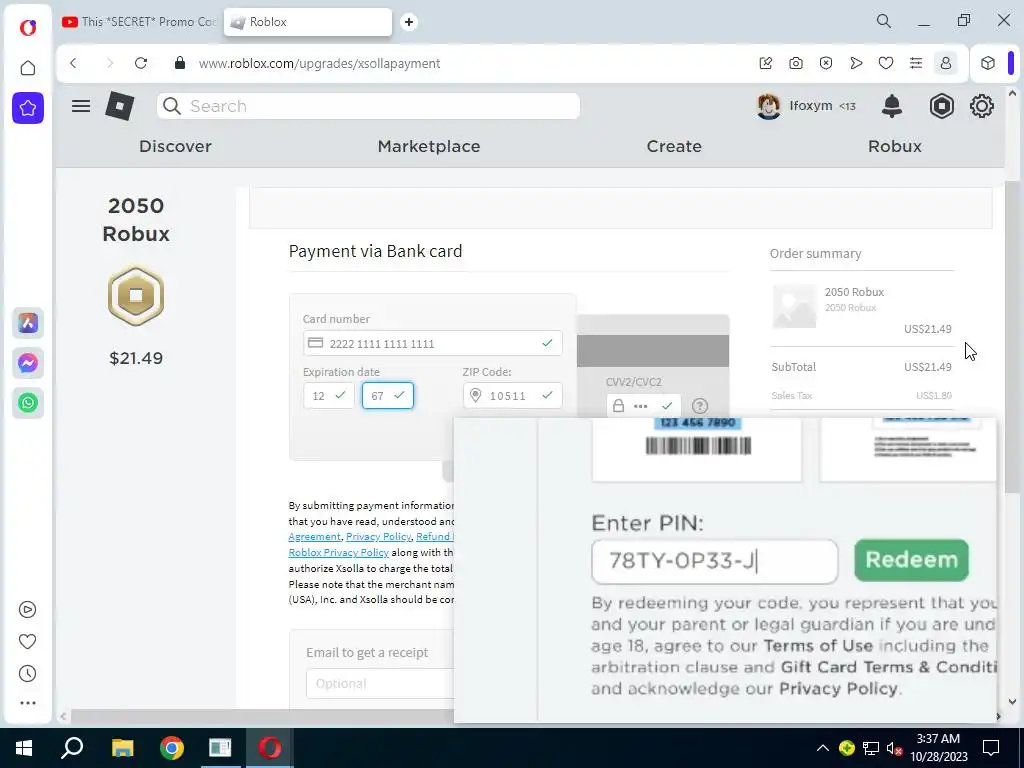
Task: Take a snapshot with camera icon
Action: pyautogui.click(x=795, y=63)
